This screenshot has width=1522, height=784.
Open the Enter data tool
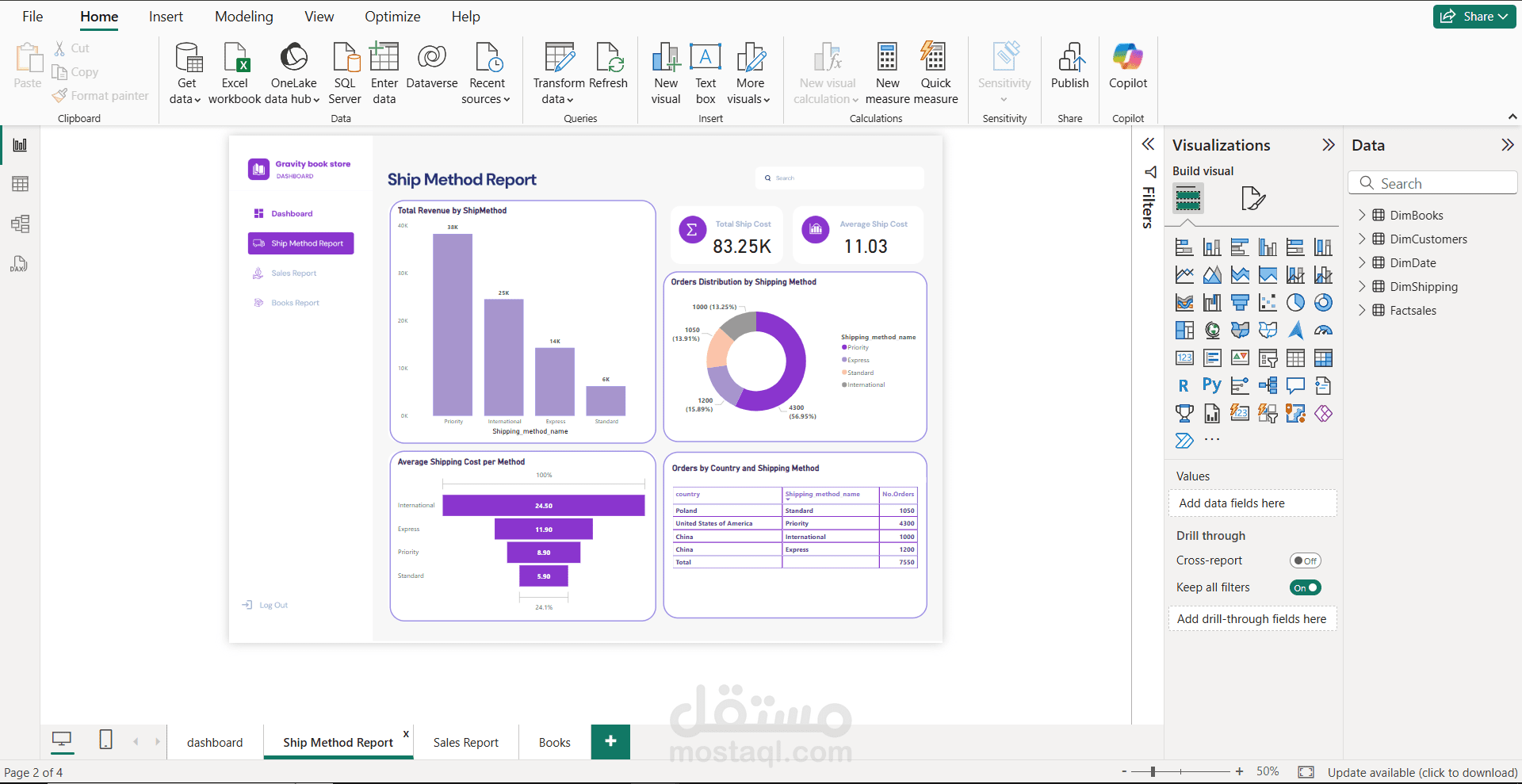384,73
